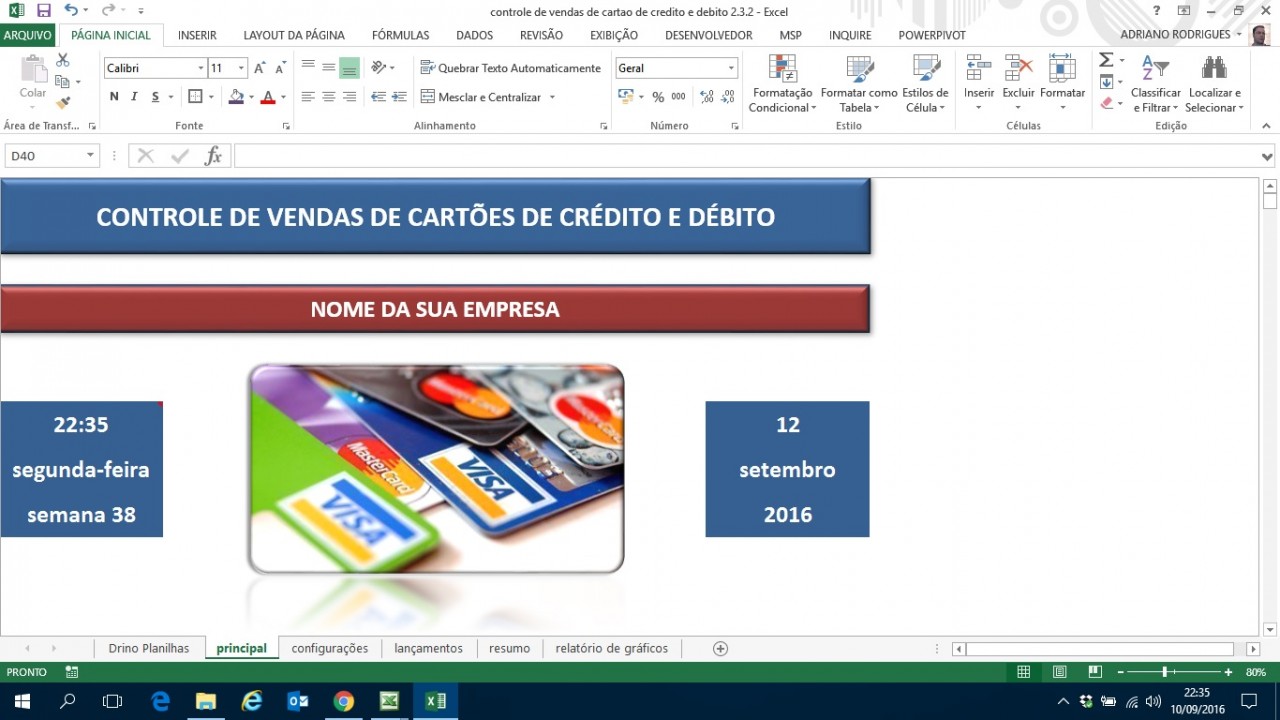Increase the cell indent
Viewport: 1280px width, 720px height.
[x=399, y=97]
